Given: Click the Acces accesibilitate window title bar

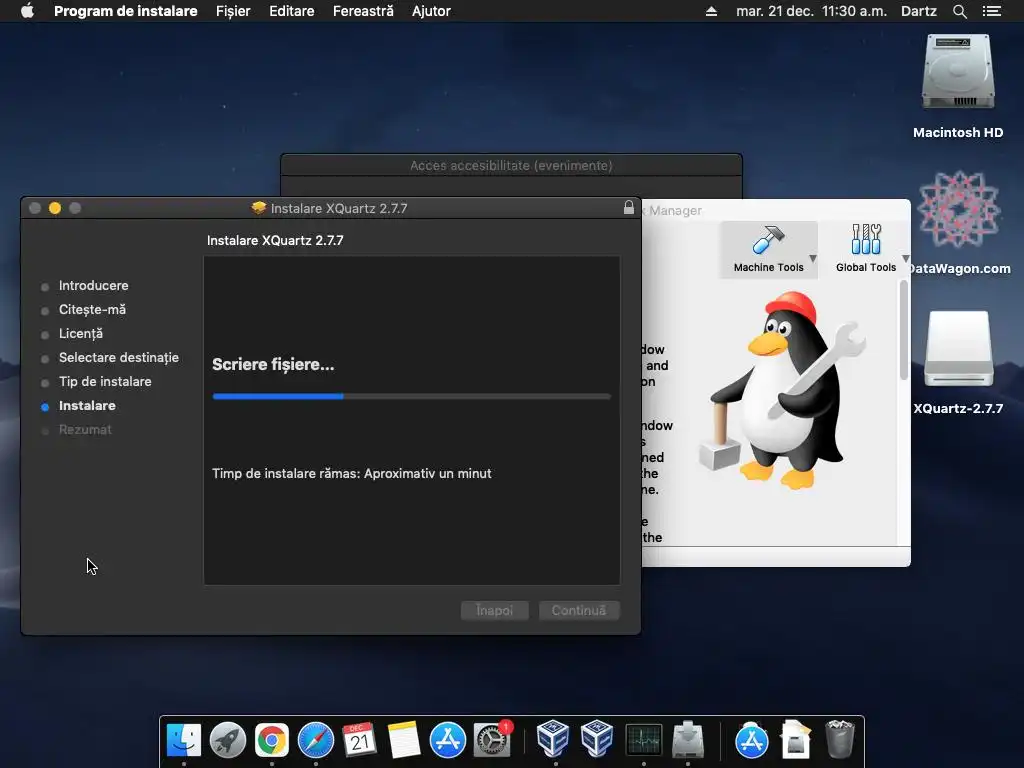Looking at the screenshot, I should coord(511,165).
